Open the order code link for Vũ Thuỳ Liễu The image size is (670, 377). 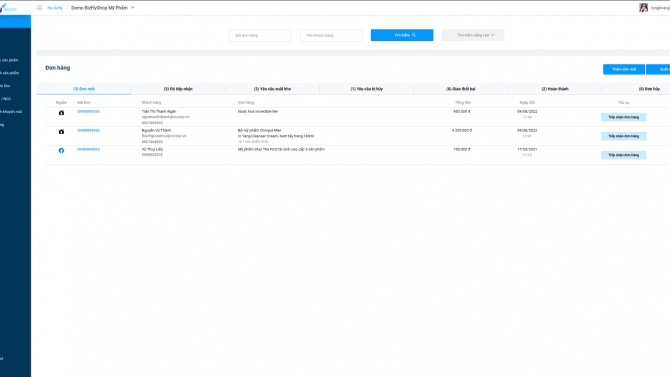point(88,149)
